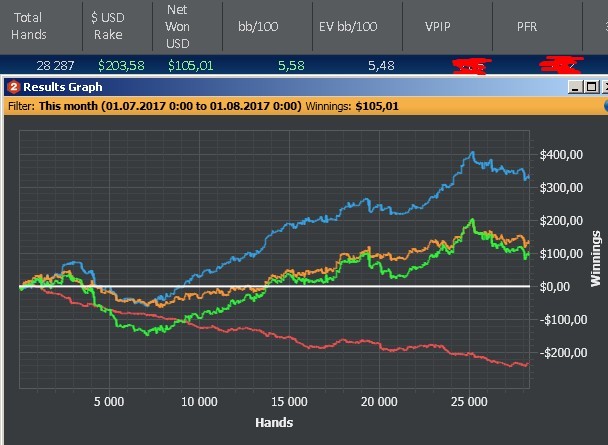
Task: Click the bb/100 column header
Action: [x=258, y=26]
